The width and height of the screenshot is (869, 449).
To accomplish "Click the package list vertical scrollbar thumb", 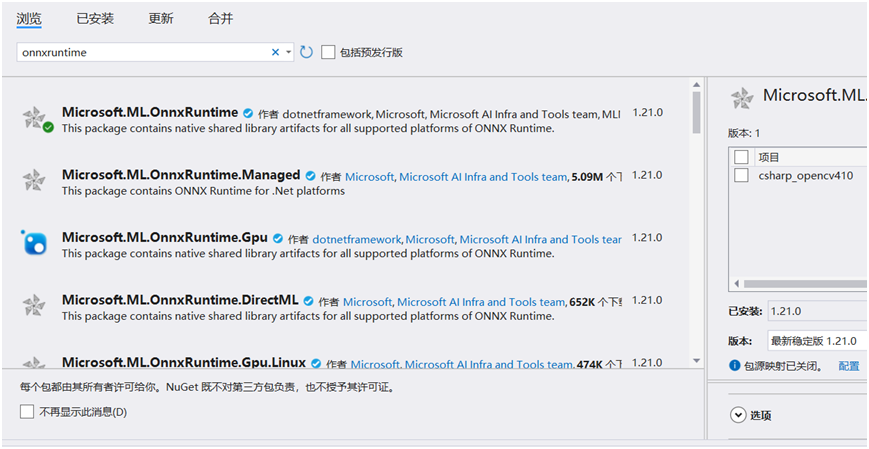I will point(697,113).
